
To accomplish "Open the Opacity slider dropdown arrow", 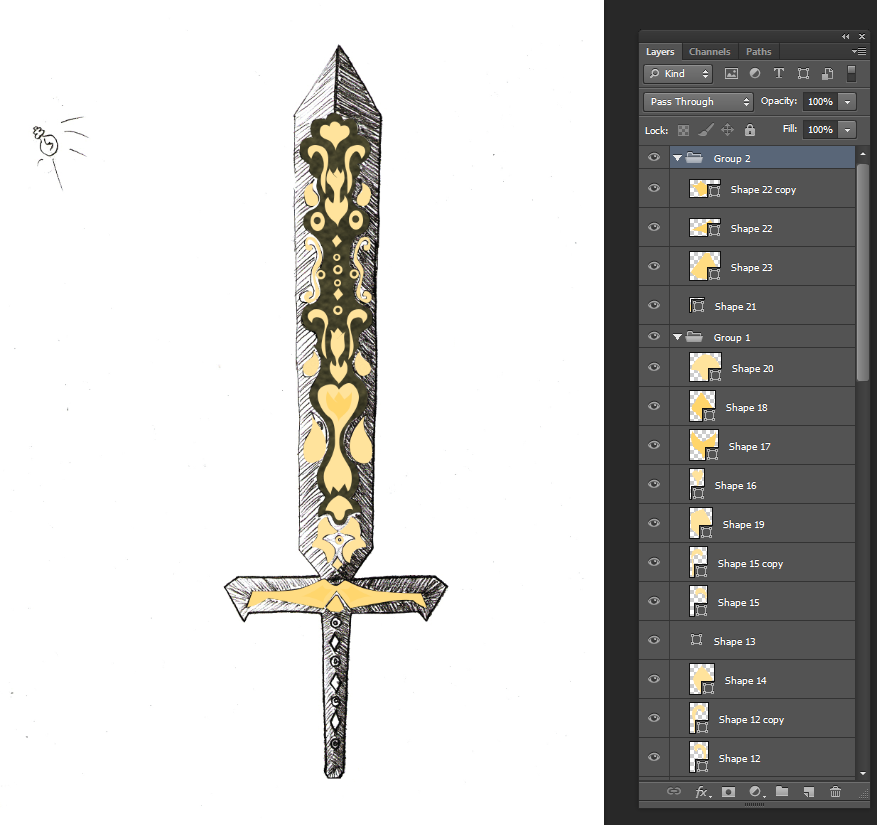I will (x=847, y=102).
